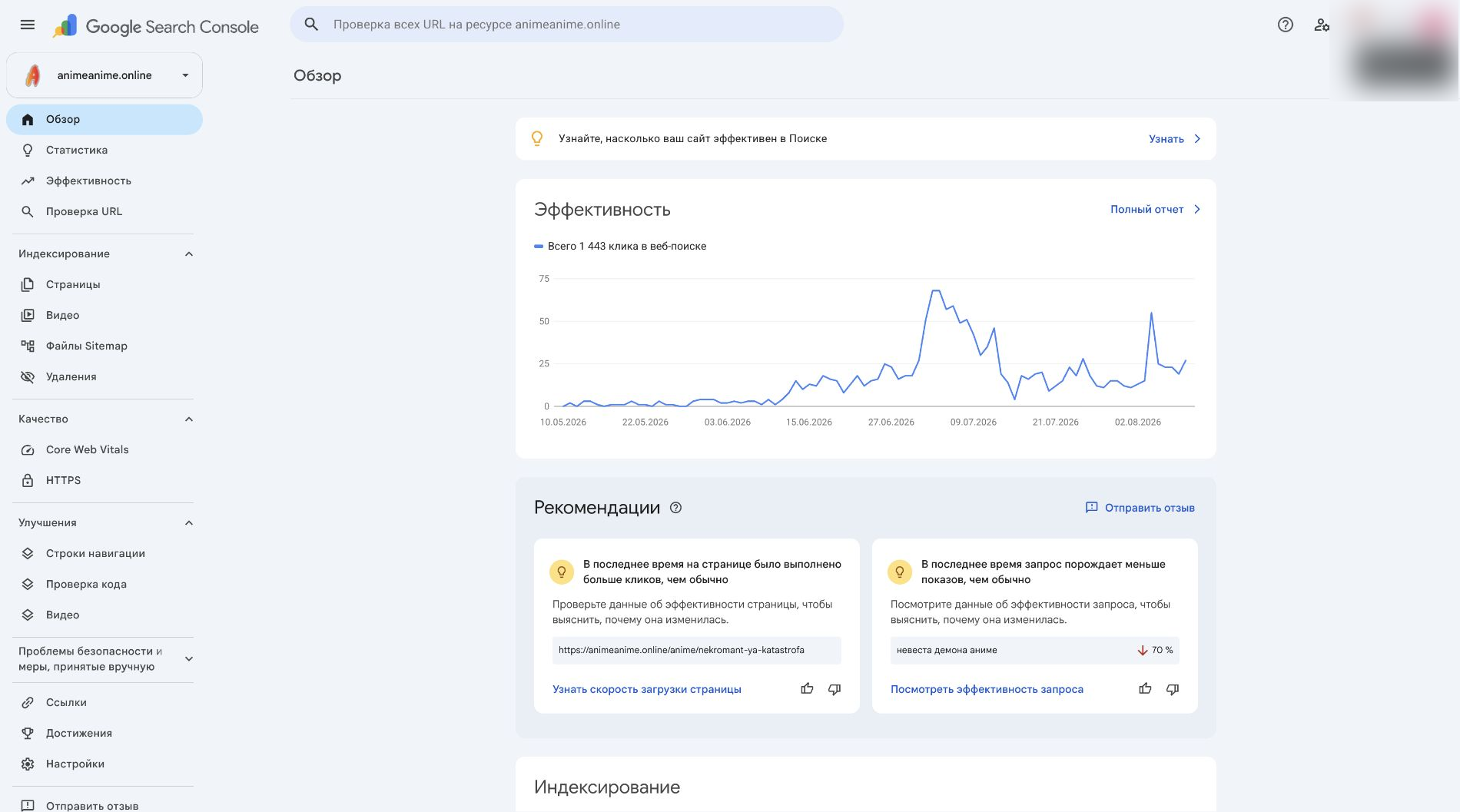Click the search magnifier icon in URL bar
This screenshot has height=812, width=1460.
pos(311,25)
